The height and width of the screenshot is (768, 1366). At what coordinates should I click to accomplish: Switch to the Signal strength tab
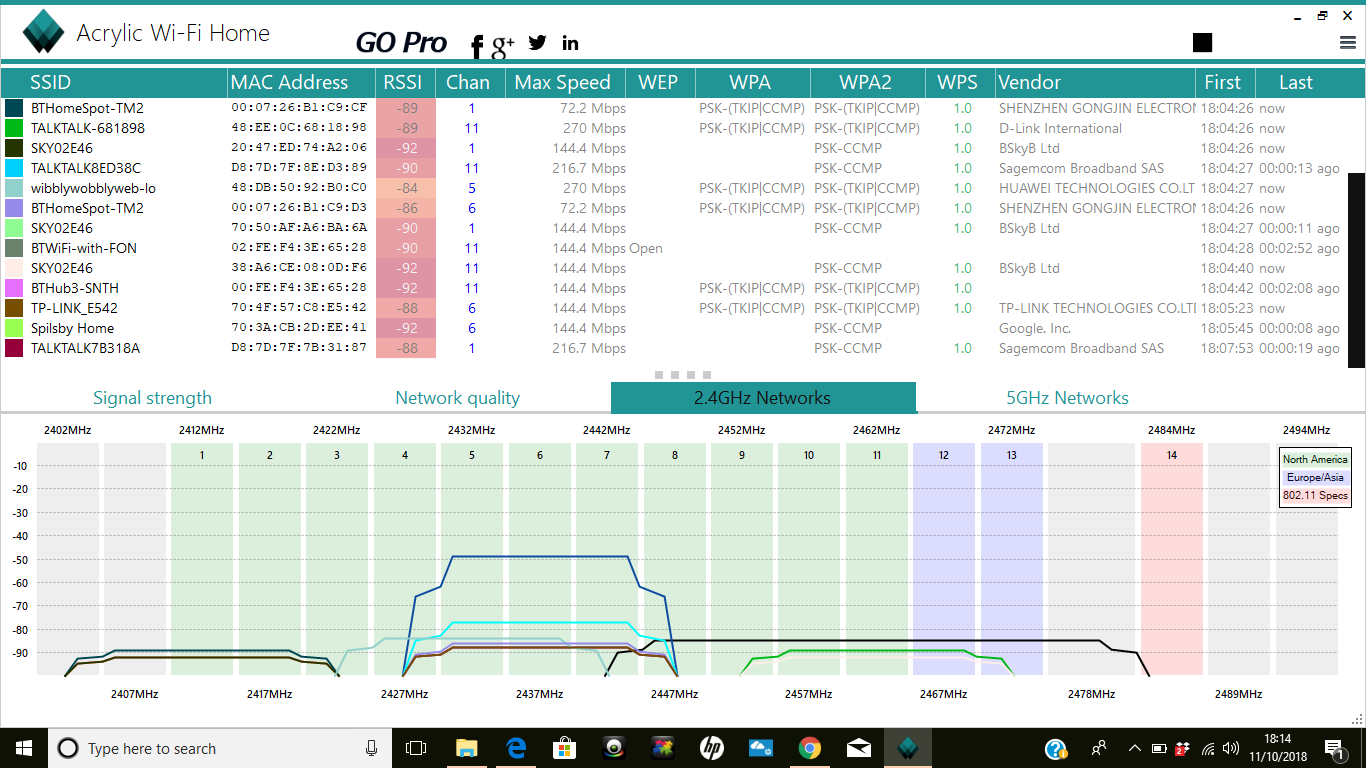pos(152,398)
